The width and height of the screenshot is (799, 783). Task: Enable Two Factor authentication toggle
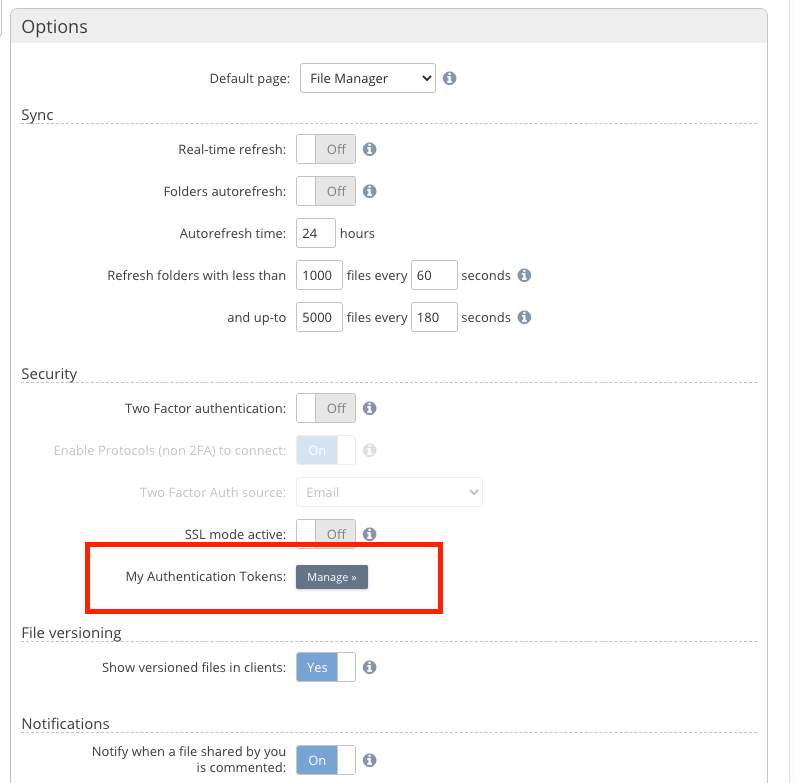[326, 408]
